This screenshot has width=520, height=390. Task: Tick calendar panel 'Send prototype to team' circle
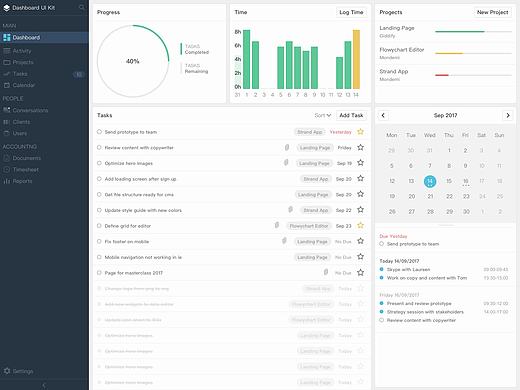coord(382,244)
